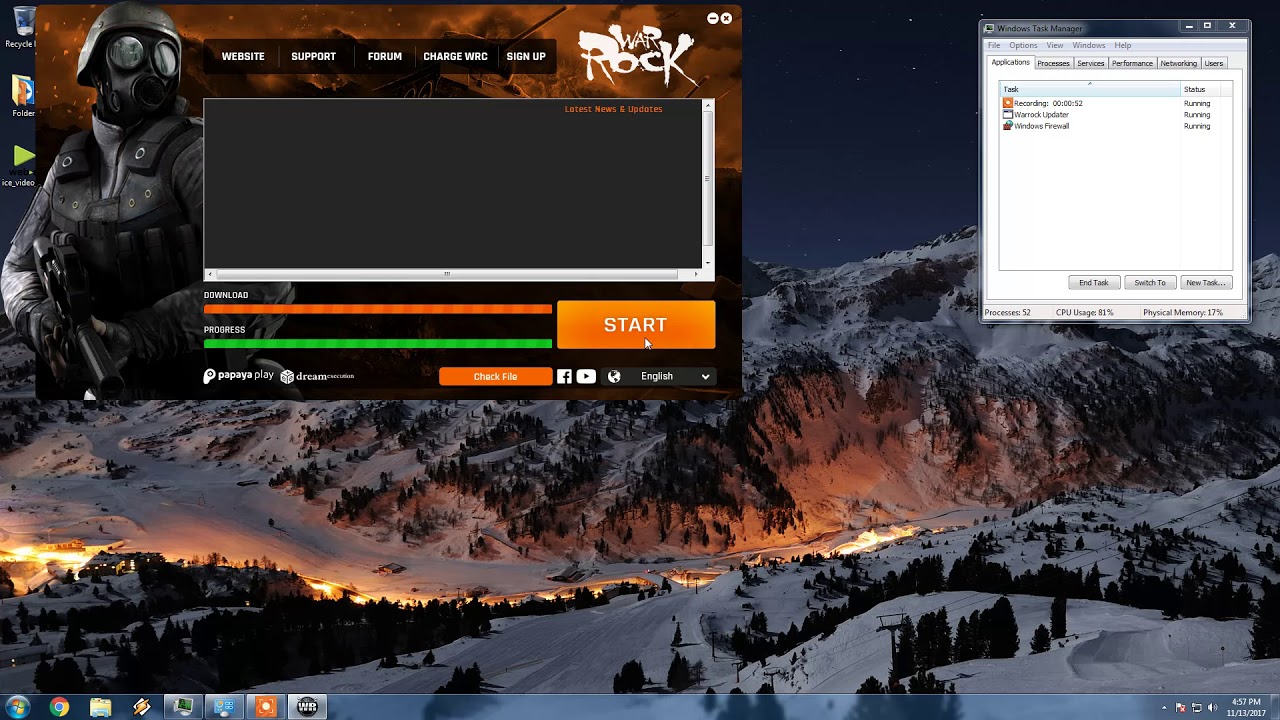Click the papaya play logo
The height and width of the screenshot is (720, 1280).
[239, 376]
